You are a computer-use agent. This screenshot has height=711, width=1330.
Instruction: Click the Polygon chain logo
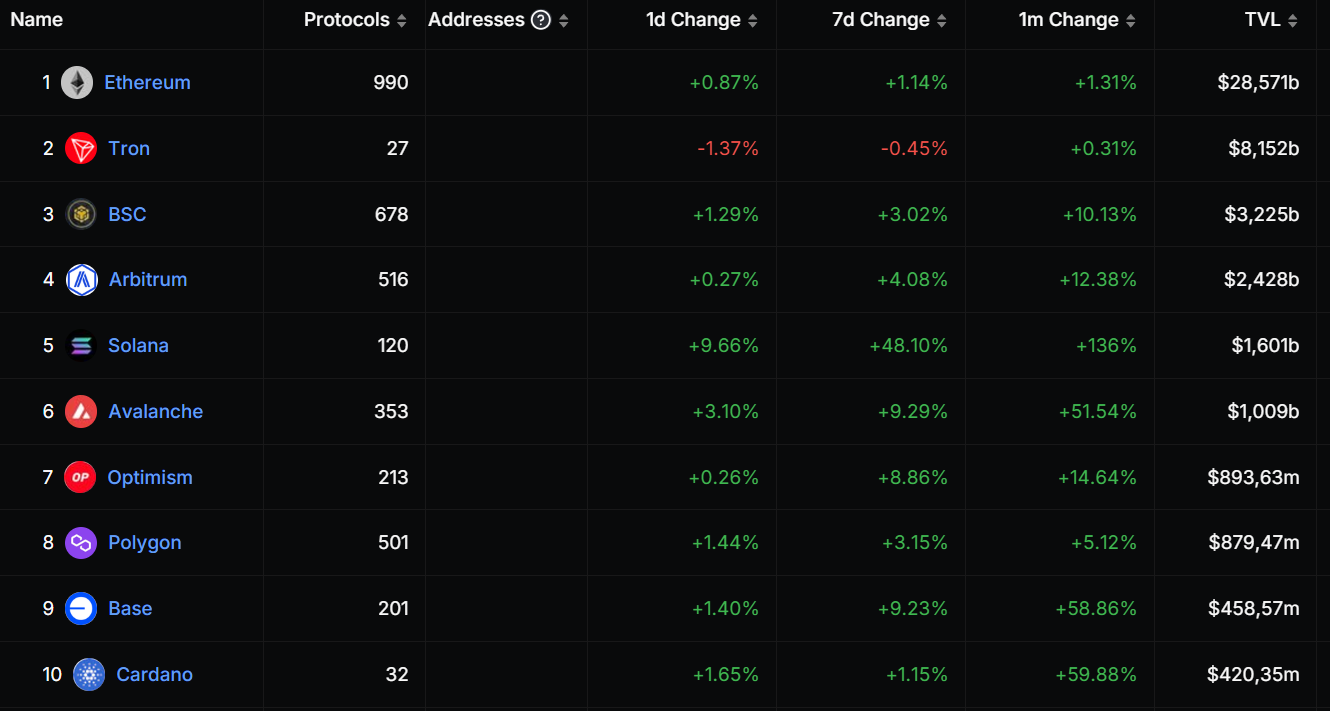[80, 542]
